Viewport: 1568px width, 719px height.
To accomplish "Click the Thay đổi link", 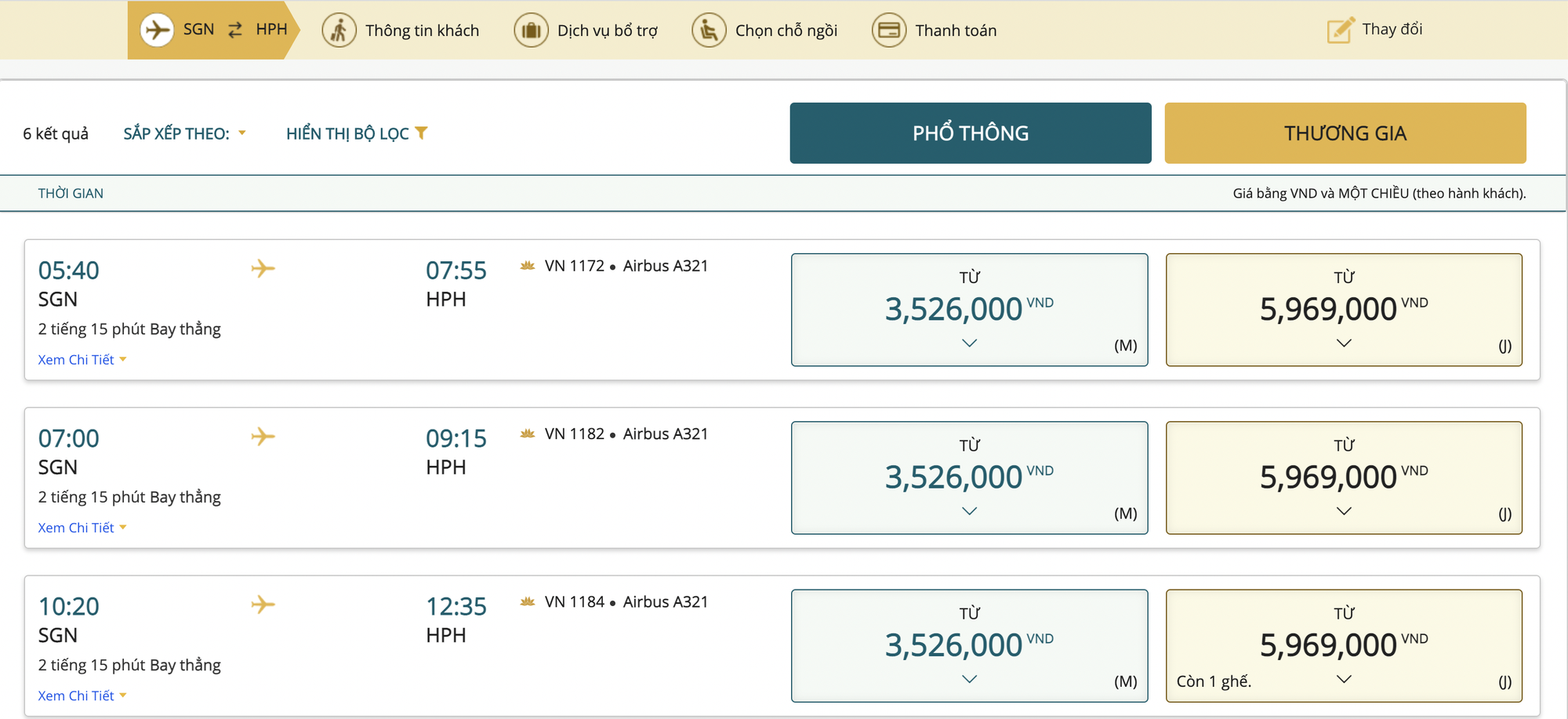I will pos(1392,29).
